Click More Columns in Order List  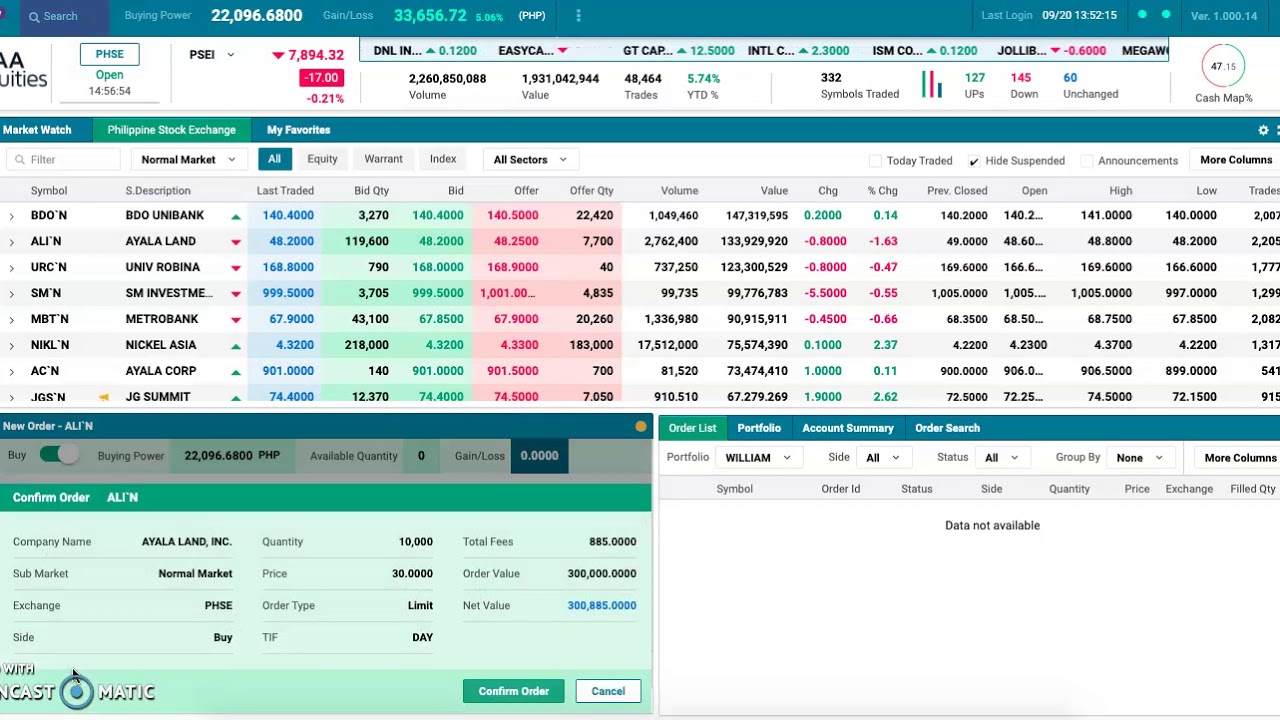pos(1240,458)
